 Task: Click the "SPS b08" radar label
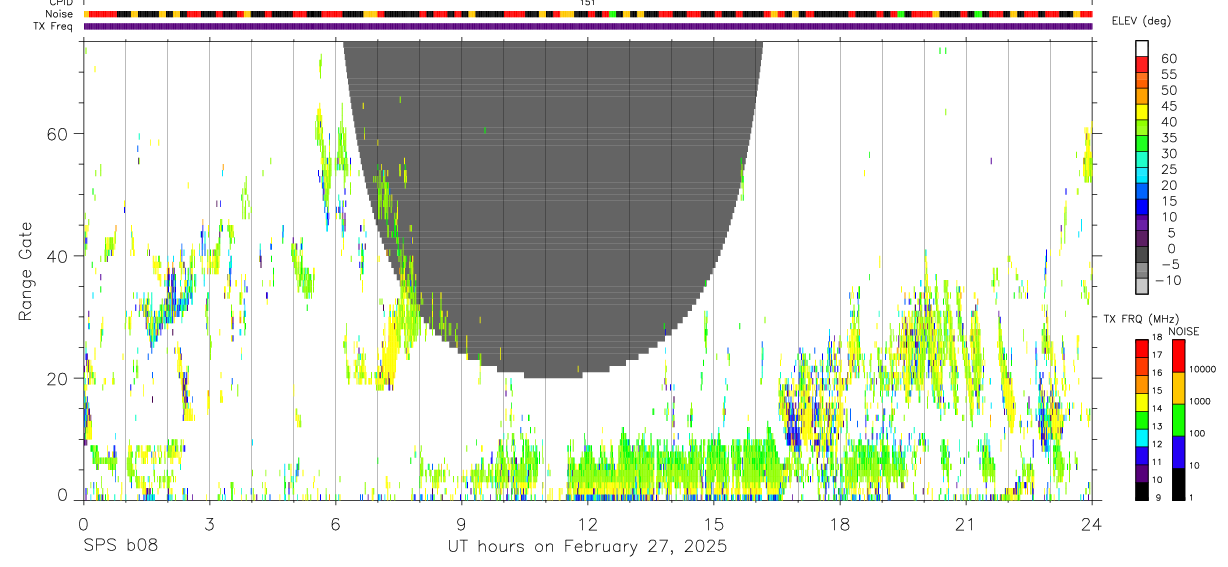point(120,547)
